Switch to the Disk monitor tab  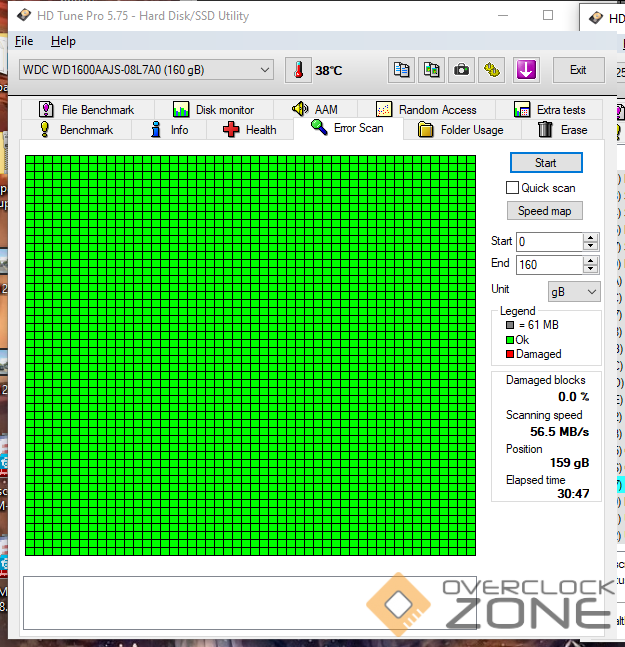pos(214,110)
